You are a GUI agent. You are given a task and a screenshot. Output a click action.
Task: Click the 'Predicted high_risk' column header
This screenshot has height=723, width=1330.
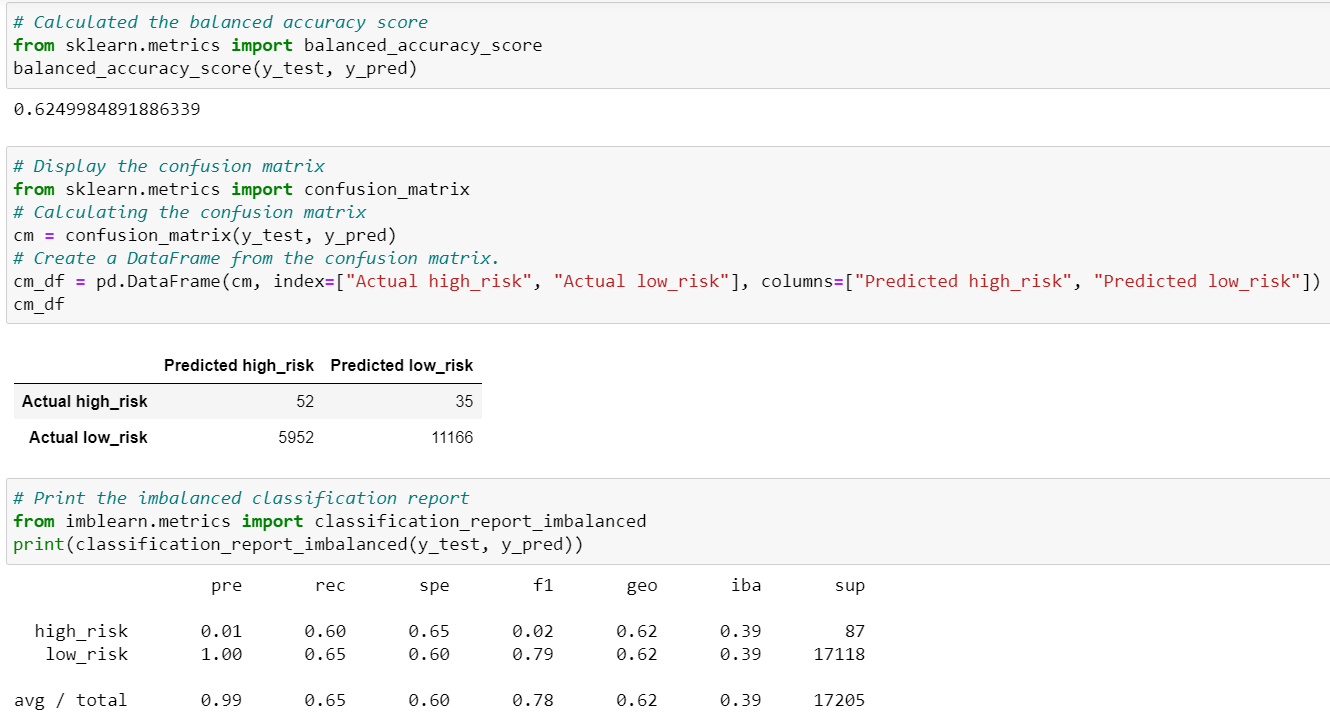pyautogui.click(x=239, y=366)
